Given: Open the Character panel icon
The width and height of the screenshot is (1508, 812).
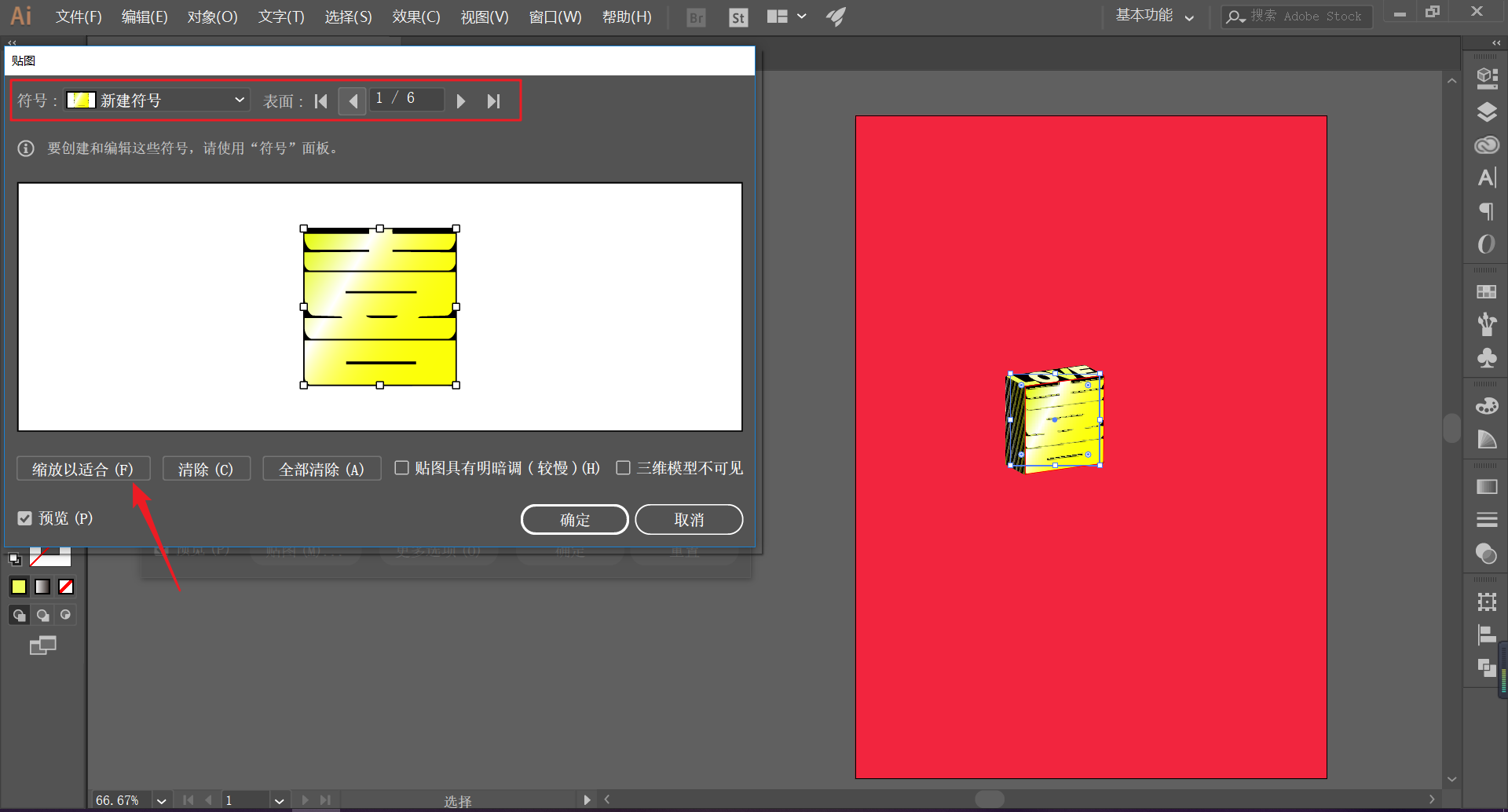Looking at the screenshot, I should click(1486, 177).
